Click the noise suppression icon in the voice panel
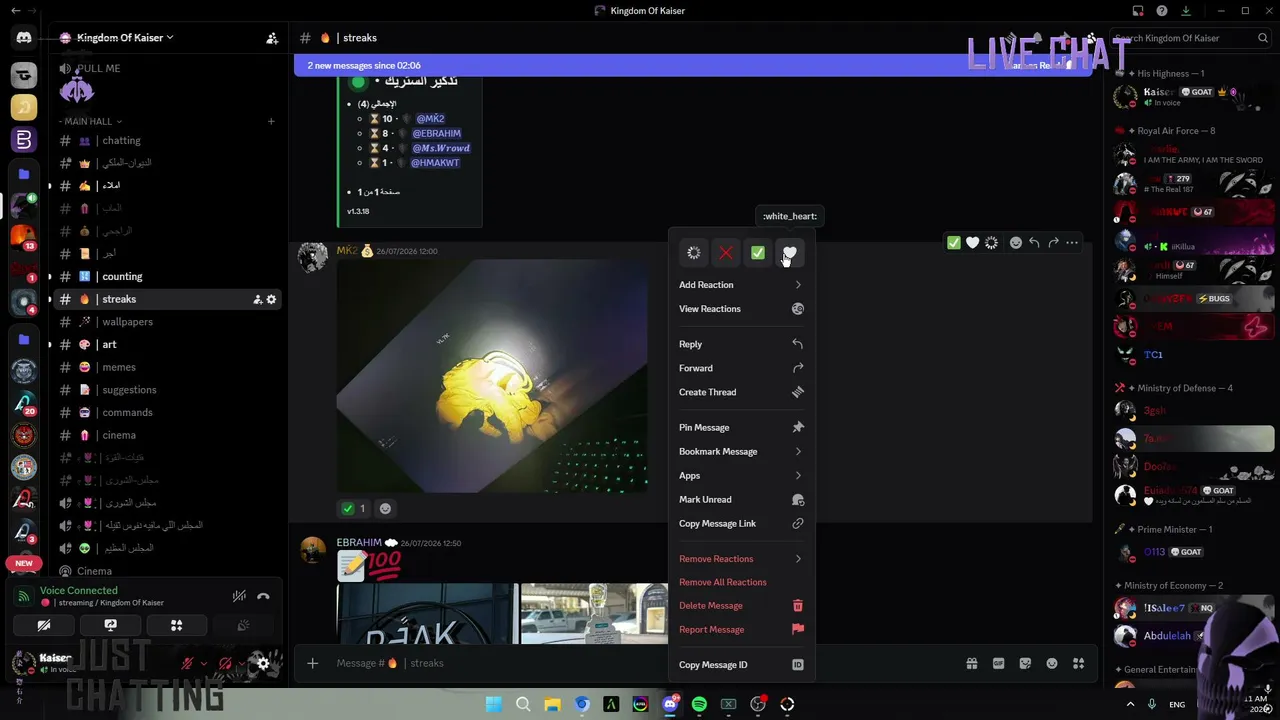1280x720 pixels. coord(239,596)
